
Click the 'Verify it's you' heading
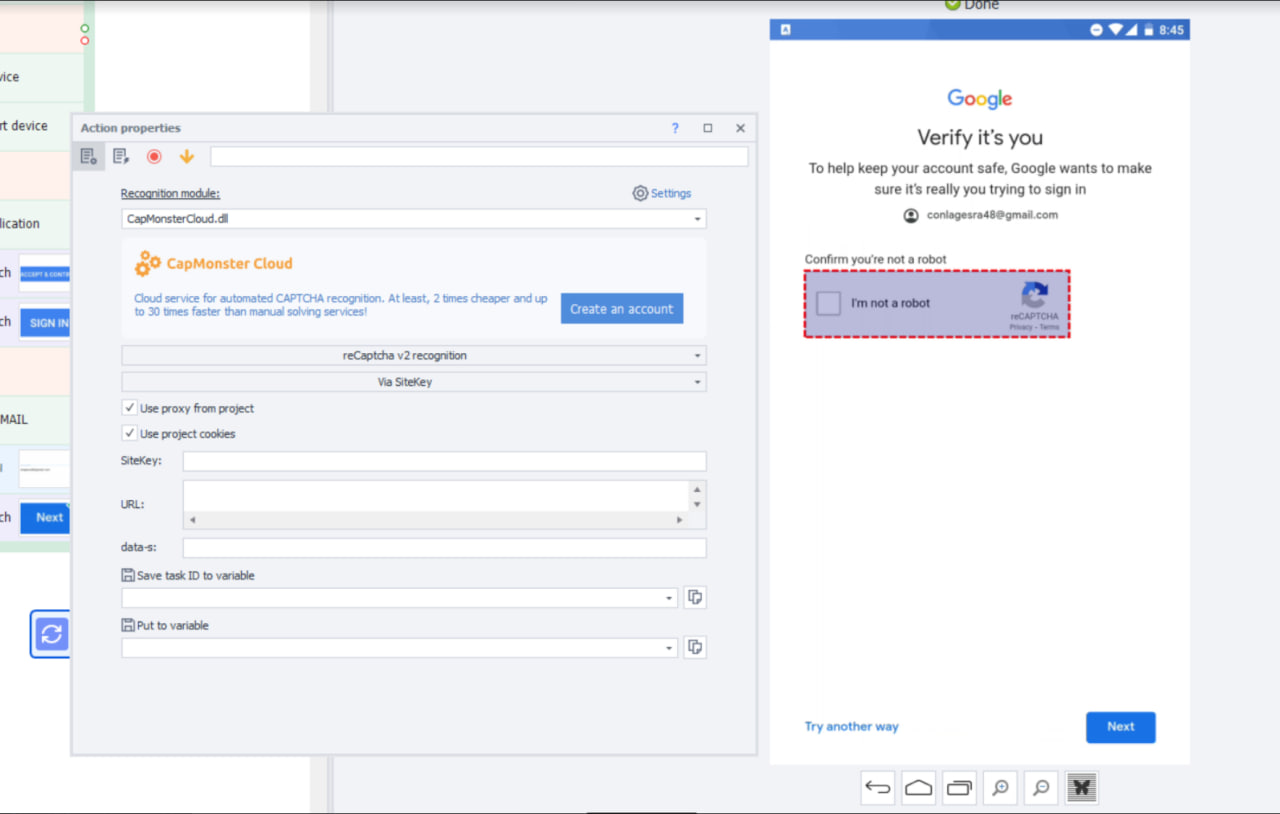click(x=980, y=138)
